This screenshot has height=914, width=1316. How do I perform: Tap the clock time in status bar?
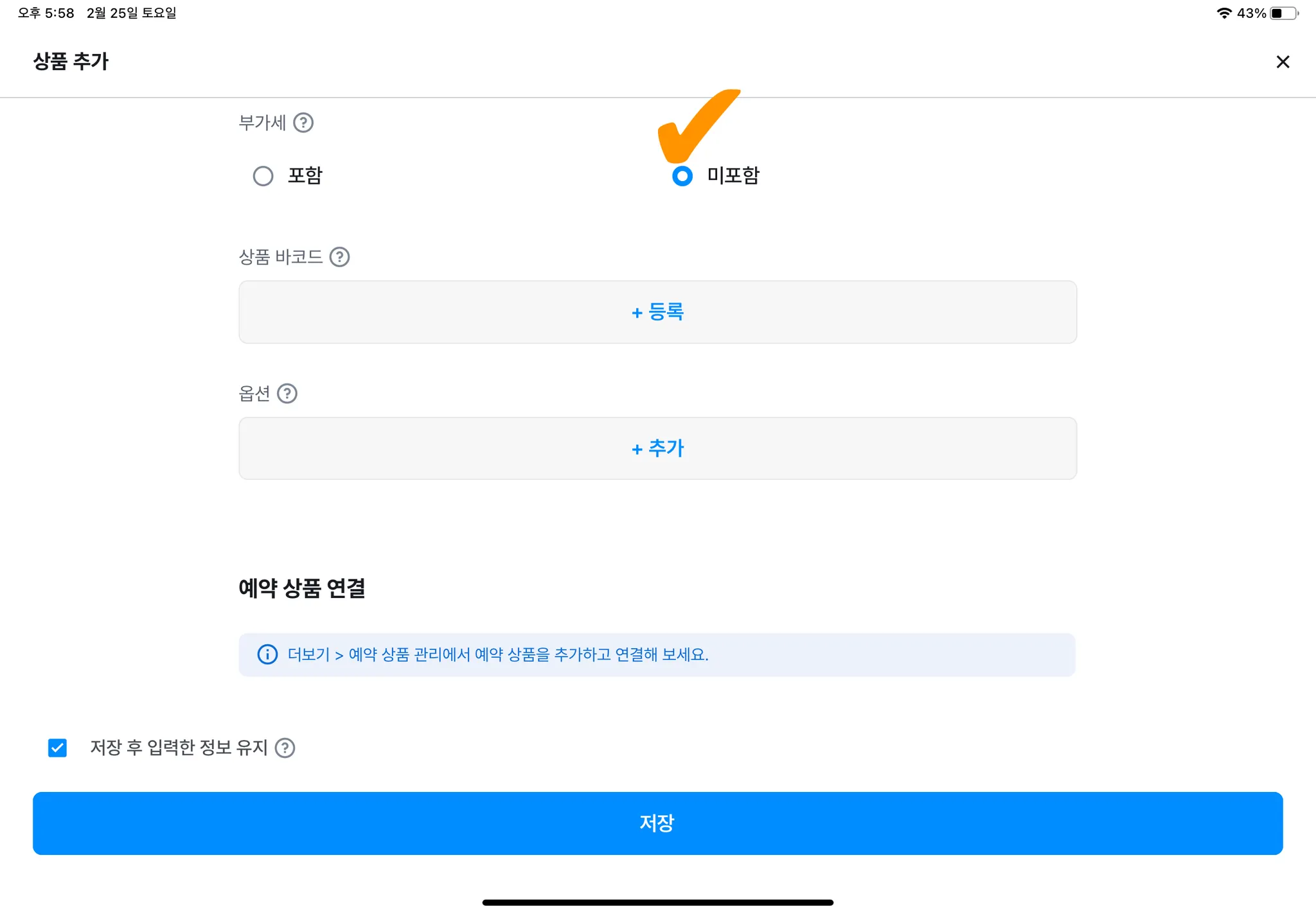coord(46,13)
